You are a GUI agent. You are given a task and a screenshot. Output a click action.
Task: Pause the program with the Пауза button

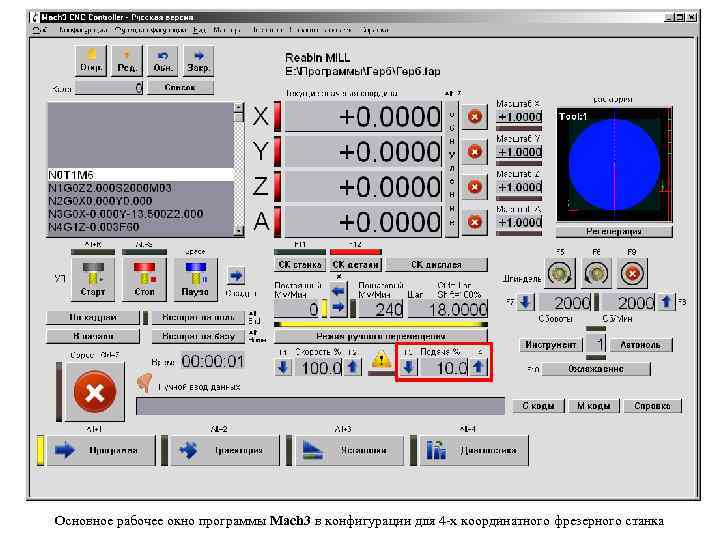point(195,280)
